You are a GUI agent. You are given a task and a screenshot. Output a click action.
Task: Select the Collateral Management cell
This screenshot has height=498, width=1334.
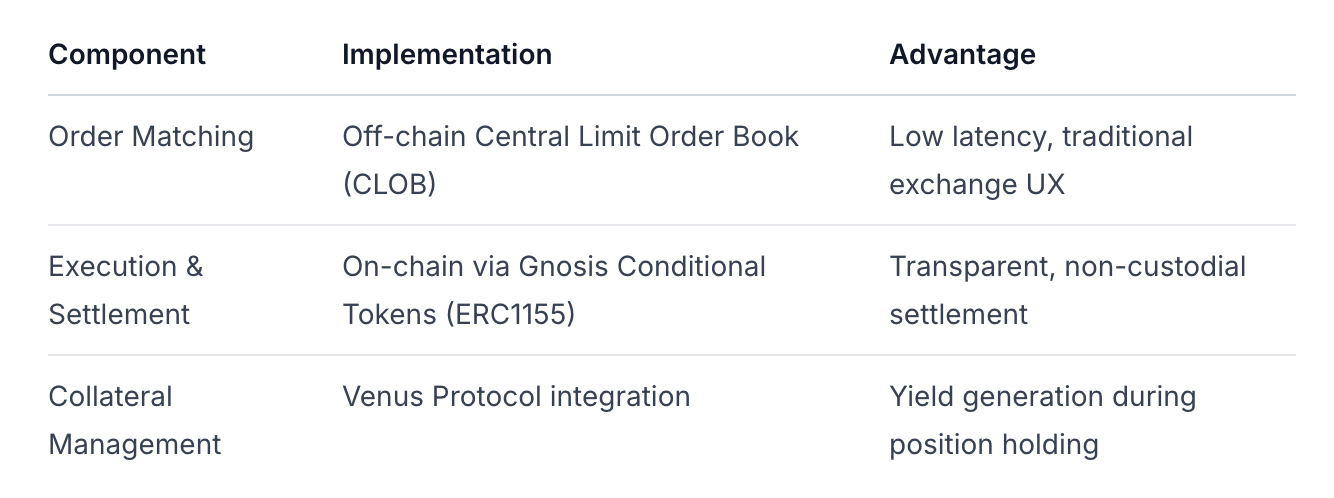[134, 420]
